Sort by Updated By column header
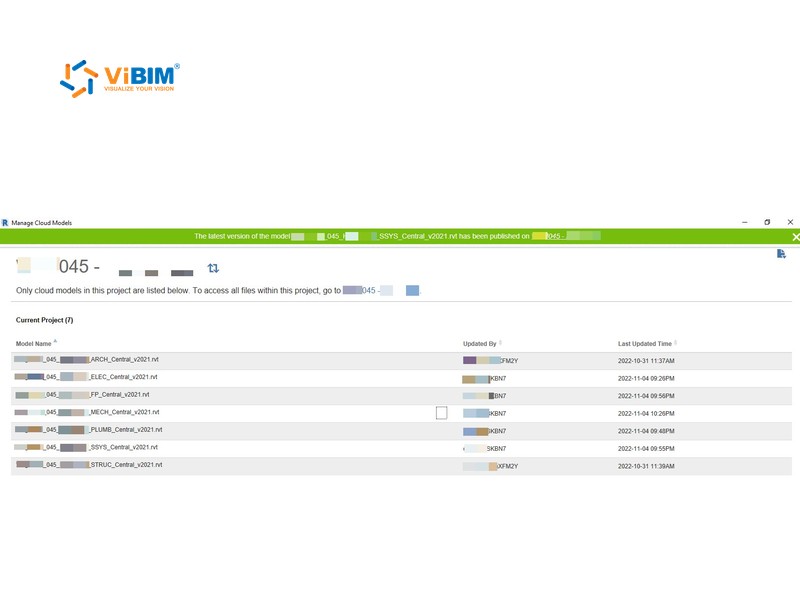 (480, 344)
